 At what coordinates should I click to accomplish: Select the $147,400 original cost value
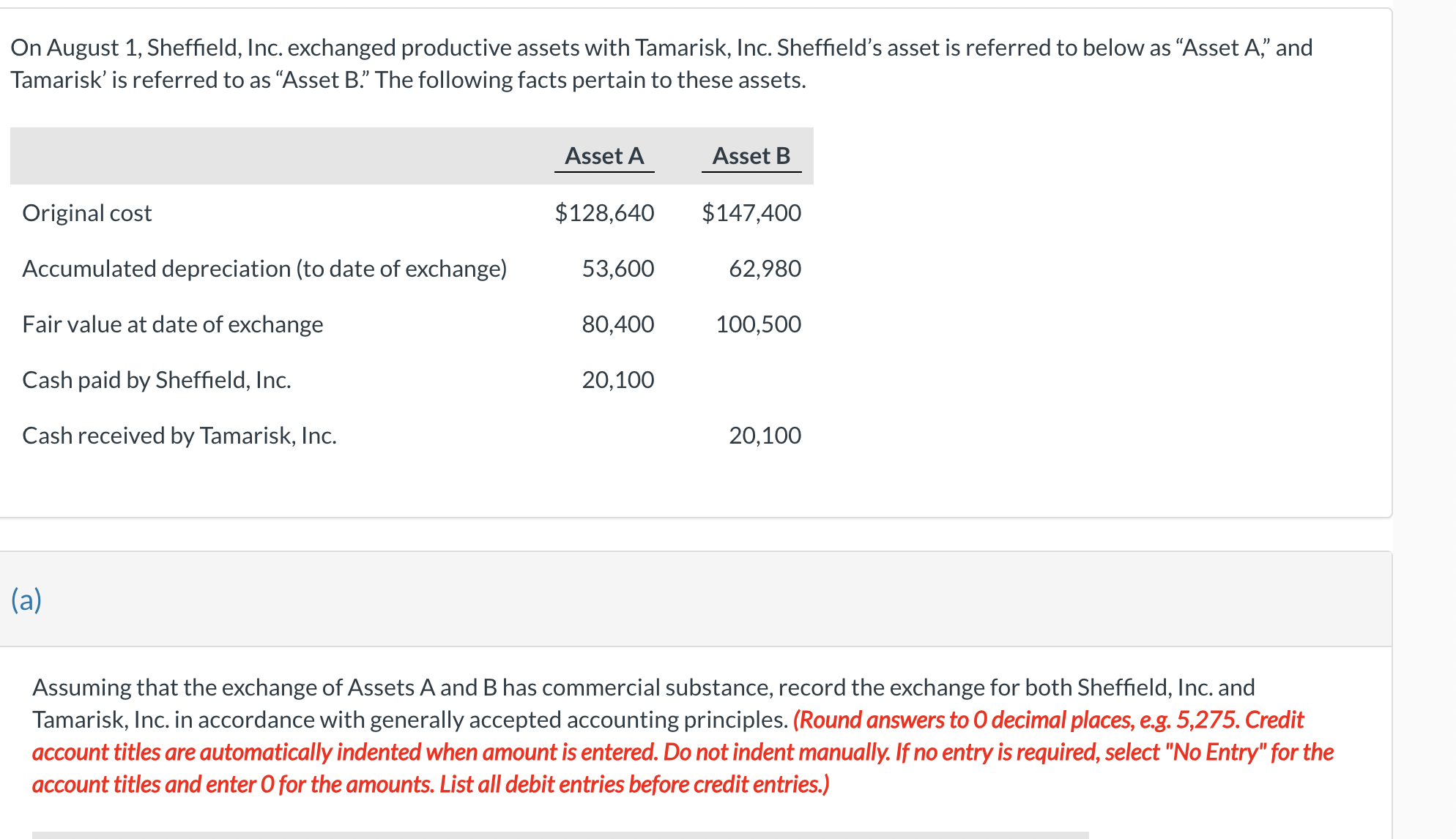pyautogui.click(x=751, y=213)
